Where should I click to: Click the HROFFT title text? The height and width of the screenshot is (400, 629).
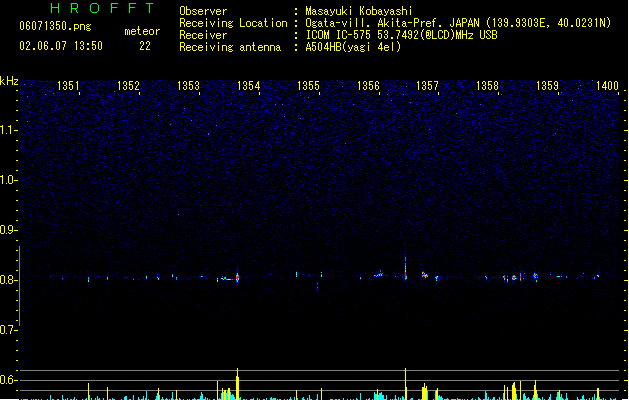click(102, 8)
